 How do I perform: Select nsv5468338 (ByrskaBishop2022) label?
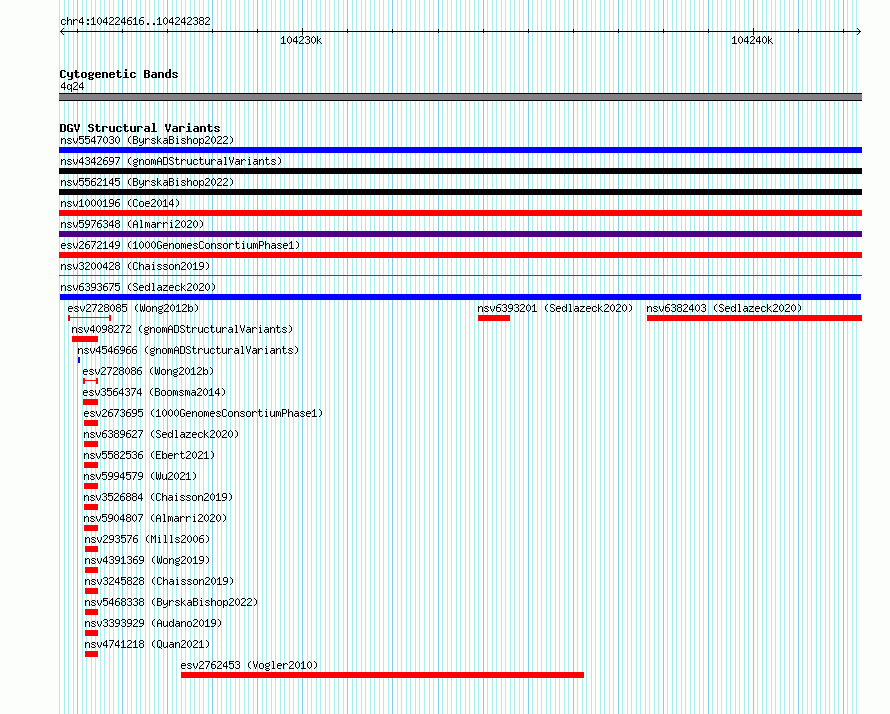coord(171,602)
